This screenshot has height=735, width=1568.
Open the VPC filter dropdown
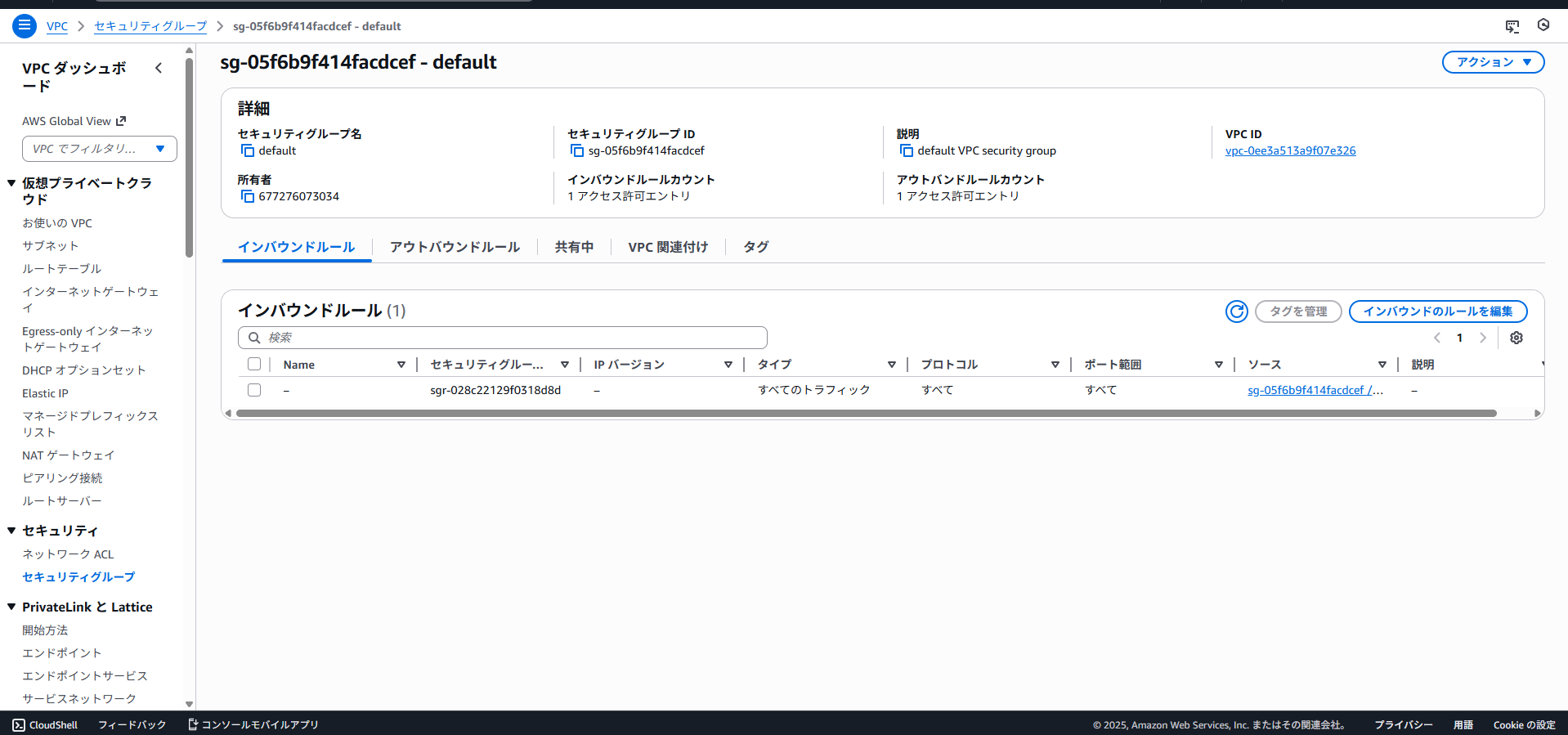100,149
